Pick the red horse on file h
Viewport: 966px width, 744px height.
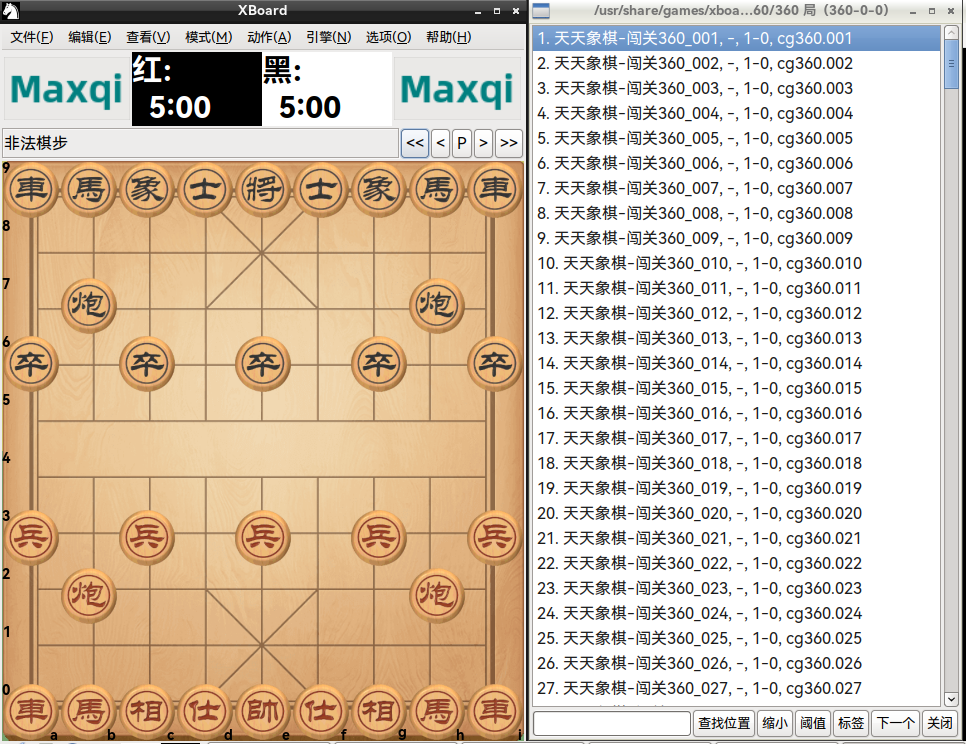(x=437, y=711)
